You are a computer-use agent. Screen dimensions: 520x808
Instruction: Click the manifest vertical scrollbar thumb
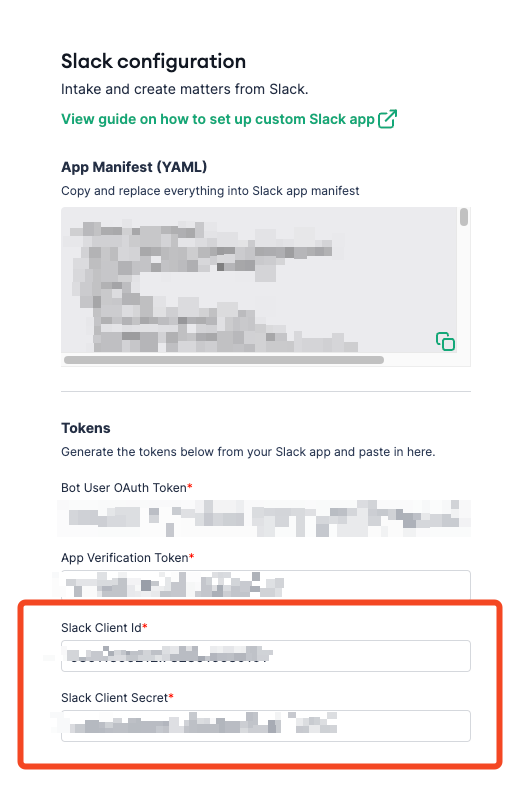[x=464, y=217]
